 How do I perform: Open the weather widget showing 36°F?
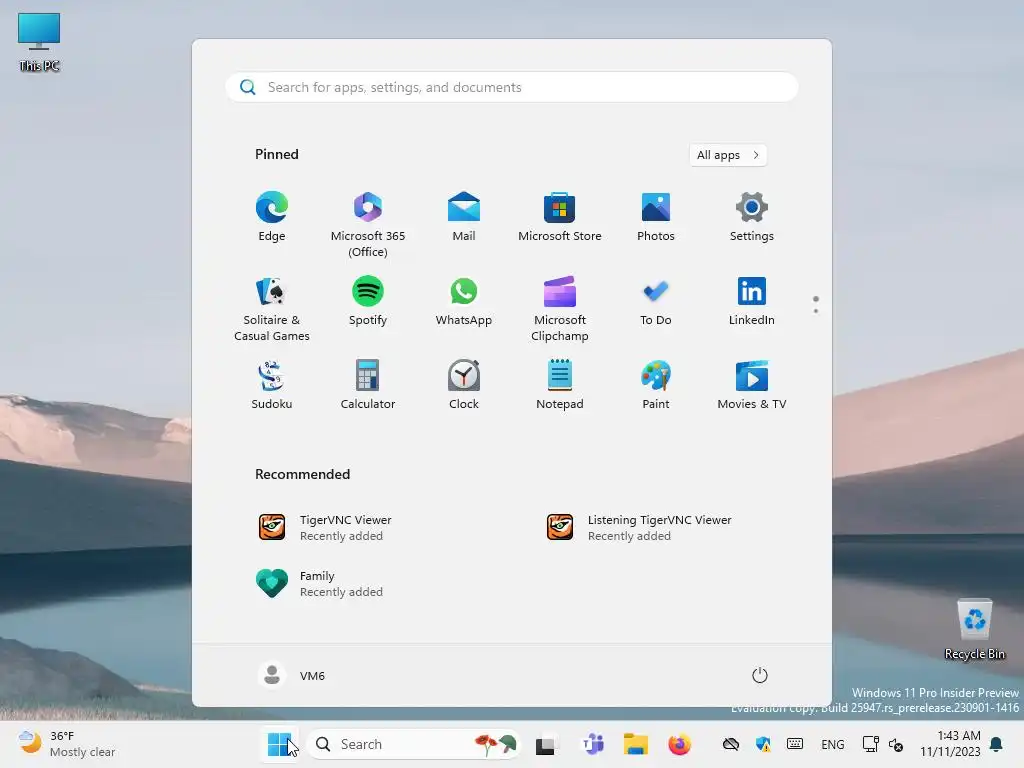65,744
